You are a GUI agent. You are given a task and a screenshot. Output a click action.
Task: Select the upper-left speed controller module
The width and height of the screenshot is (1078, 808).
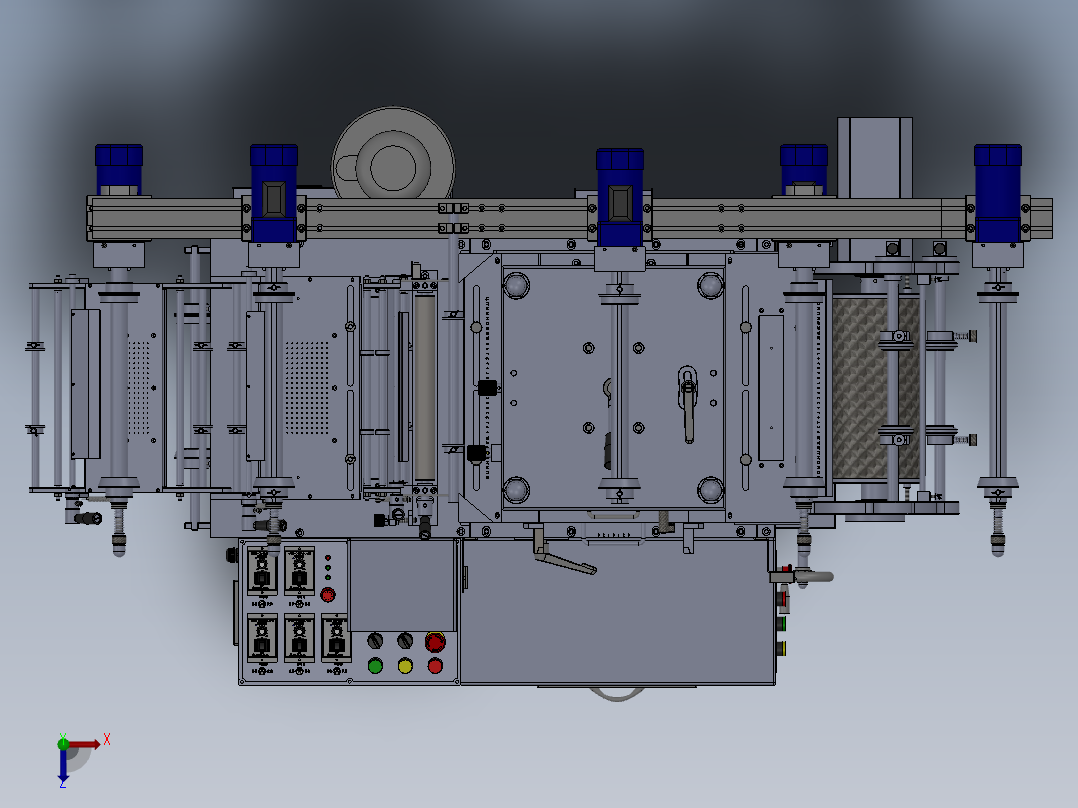pyautogui.click(x=262, y=571)
